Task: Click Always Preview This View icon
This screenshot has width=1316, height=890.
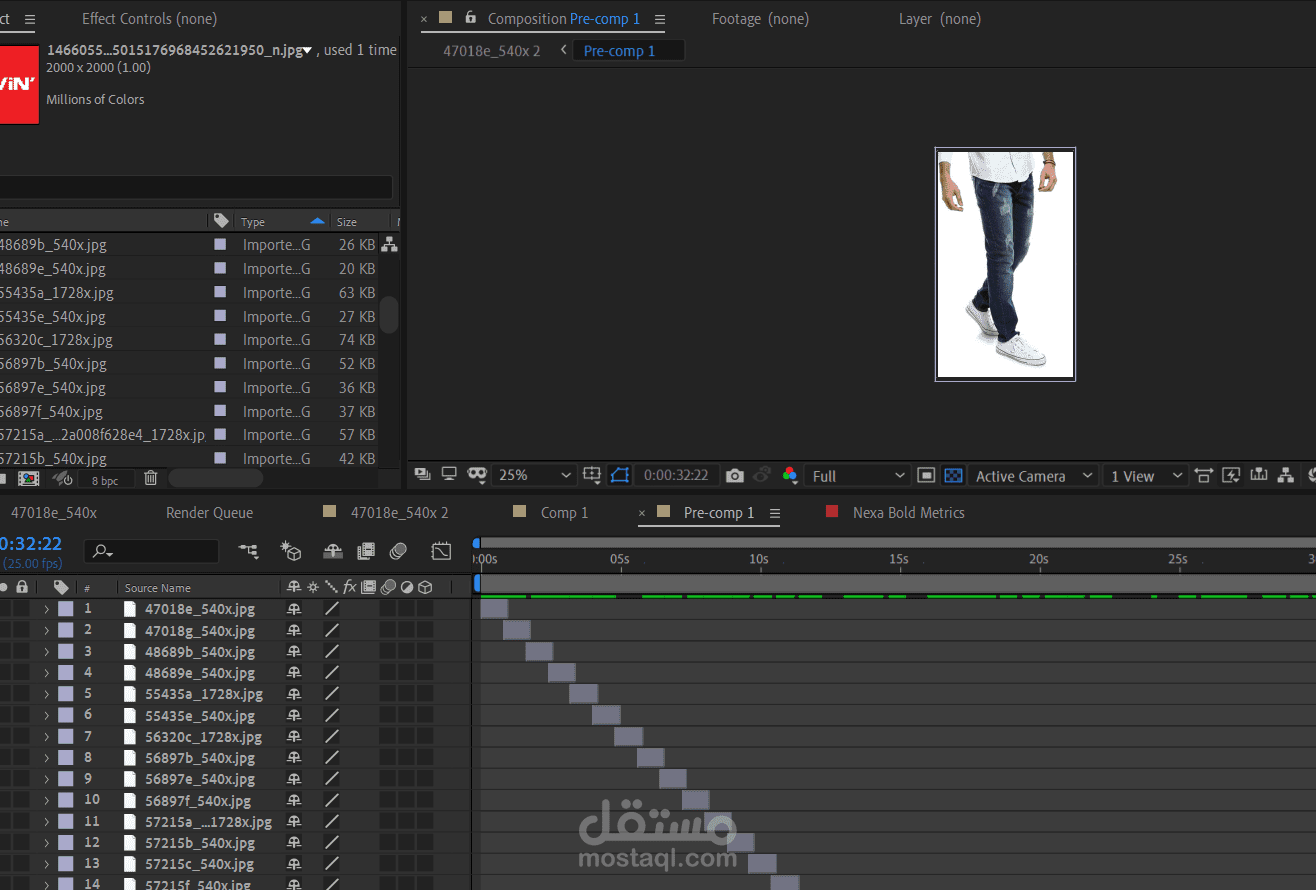Action: 422,475
